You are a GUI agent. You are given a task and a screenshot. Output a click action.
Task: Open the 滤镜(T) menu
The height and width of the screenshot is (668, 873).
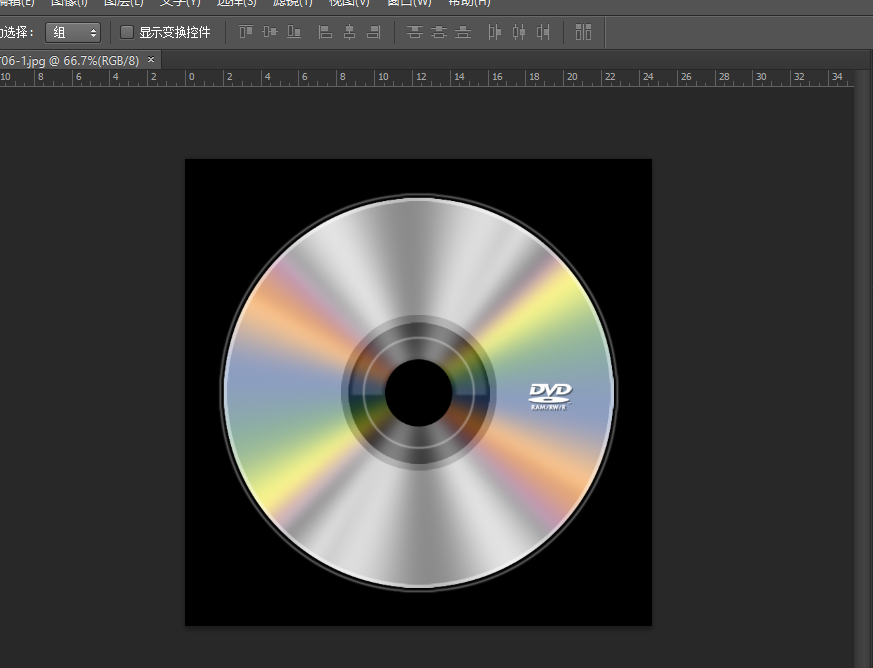pyautogui.click(x=293, y=3)
